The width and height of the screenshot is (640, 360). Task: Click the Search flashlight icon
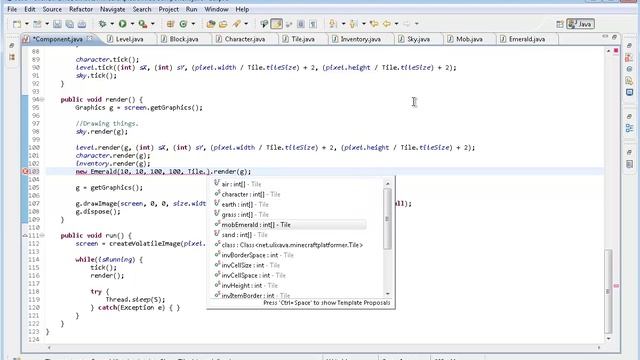click(236, 24)
